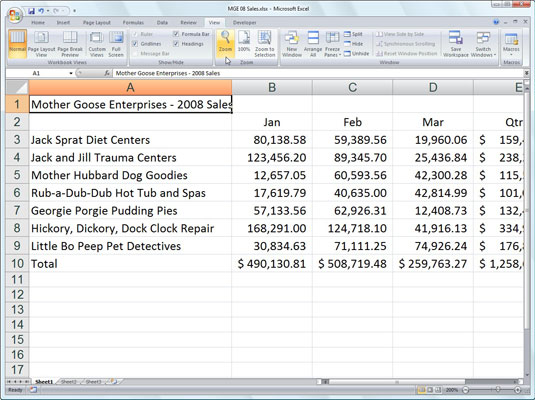
Task: Switch to Sheet3 worksheet tab
Action: pyautogui.click(x=93, y=382)
